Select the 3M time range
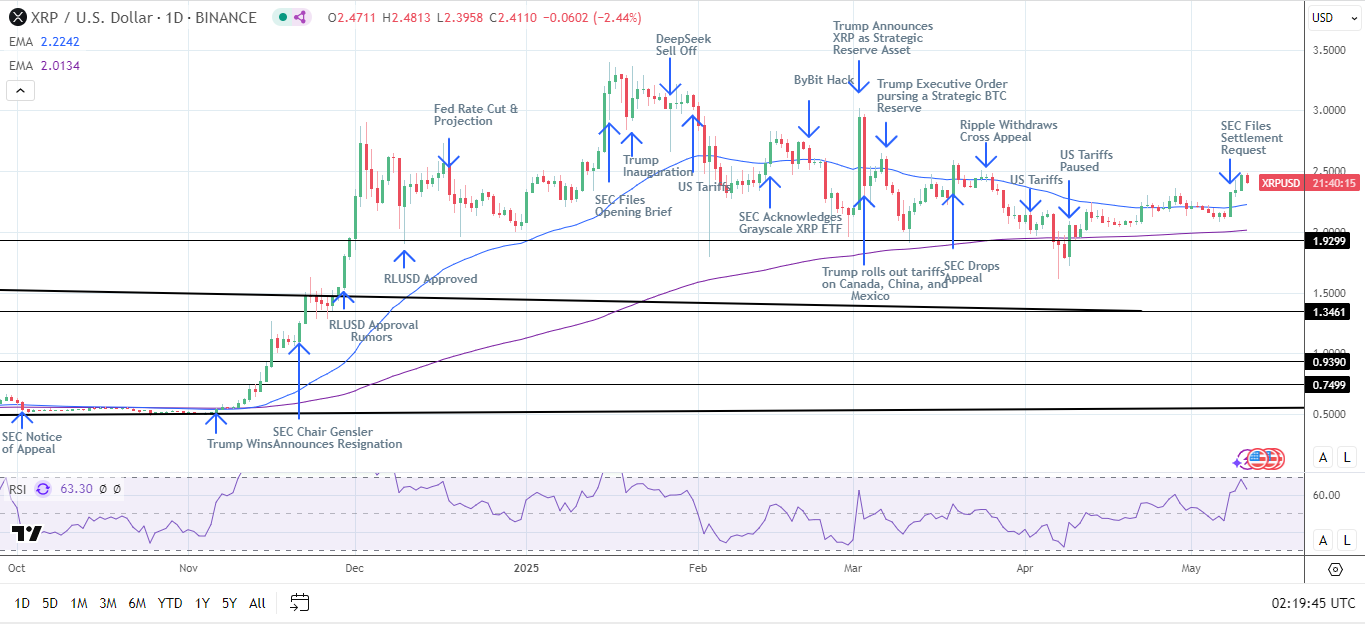This screenshot has width=1365, height=624. click(108, 603)
